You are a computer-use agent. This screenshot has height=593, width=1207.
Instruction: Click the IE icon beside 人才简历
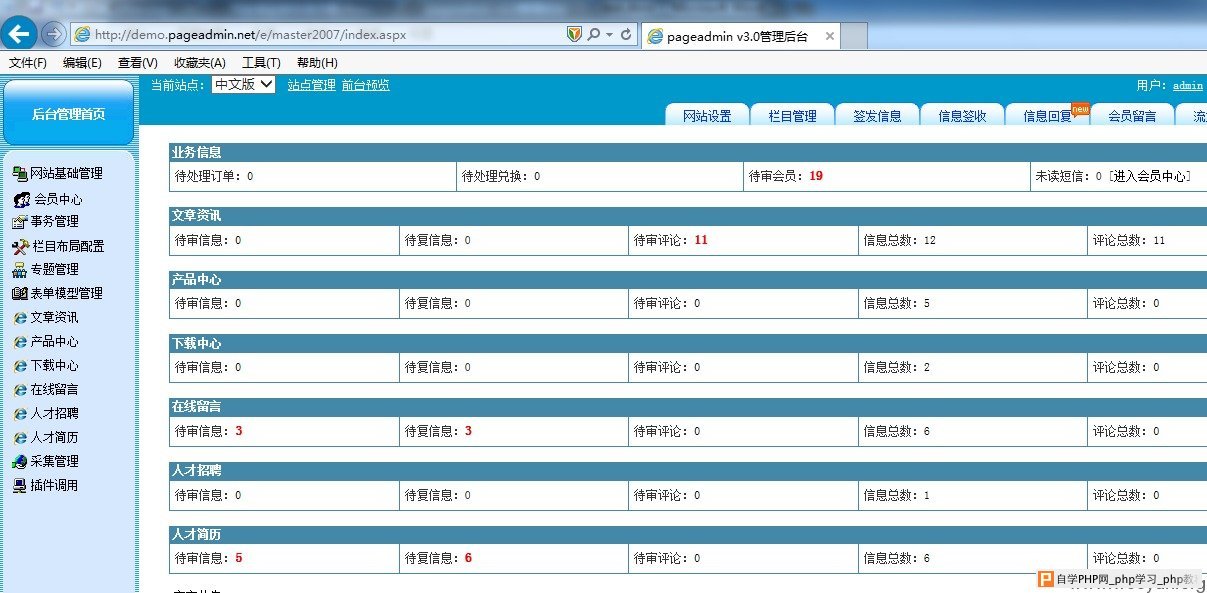[20, 438]
